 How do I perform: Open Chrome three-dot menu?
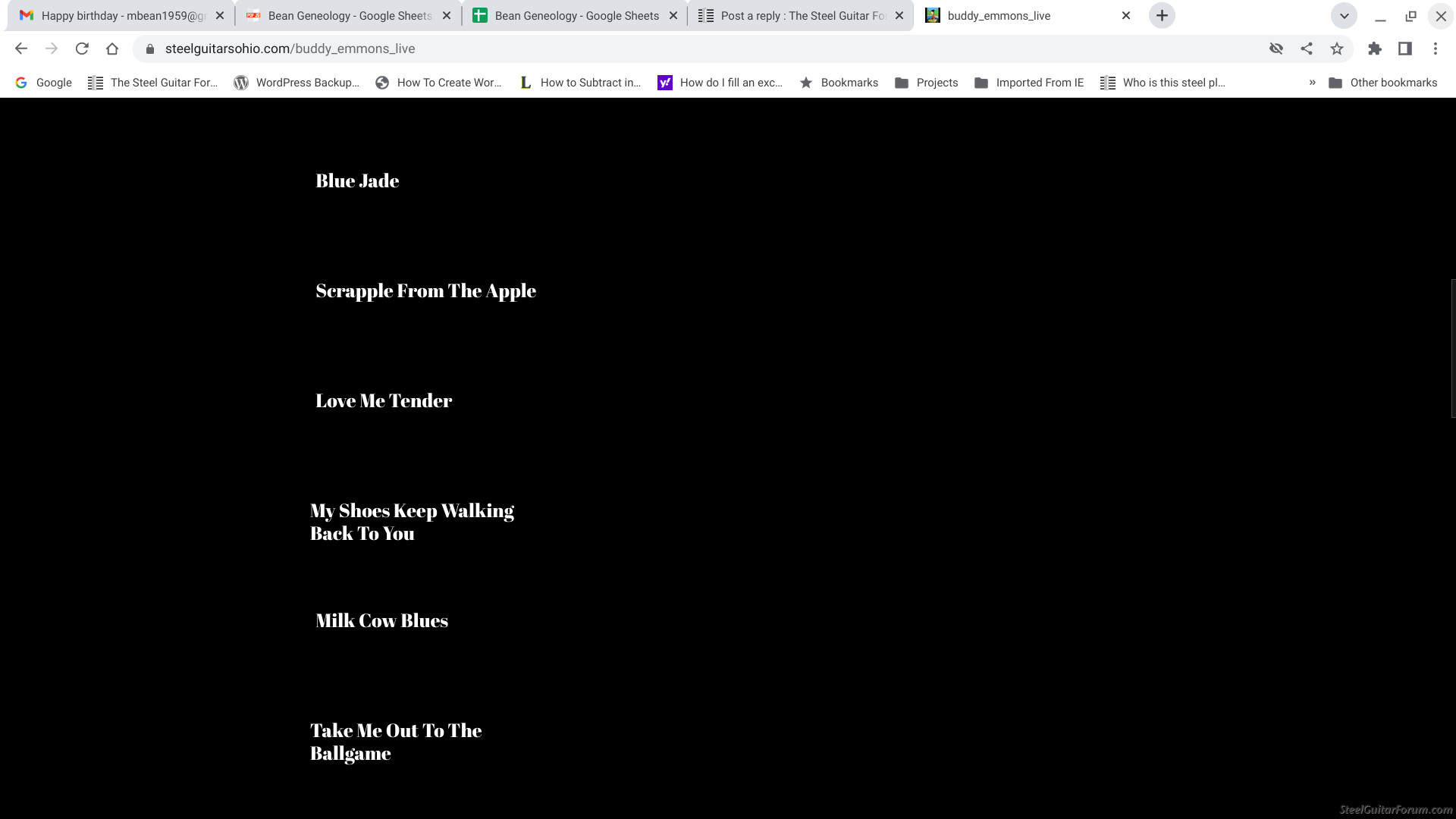[1435, 49]
